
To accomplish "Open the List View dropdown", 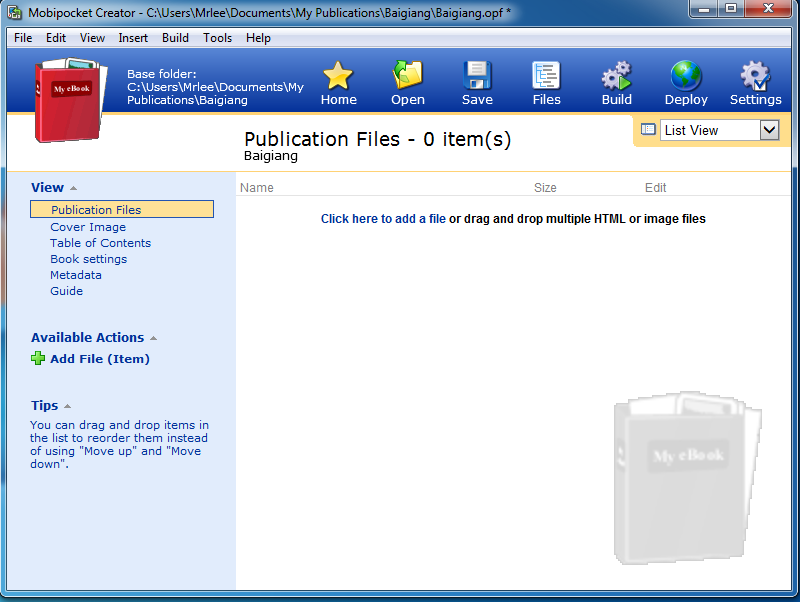I will (x=769, y=130).
